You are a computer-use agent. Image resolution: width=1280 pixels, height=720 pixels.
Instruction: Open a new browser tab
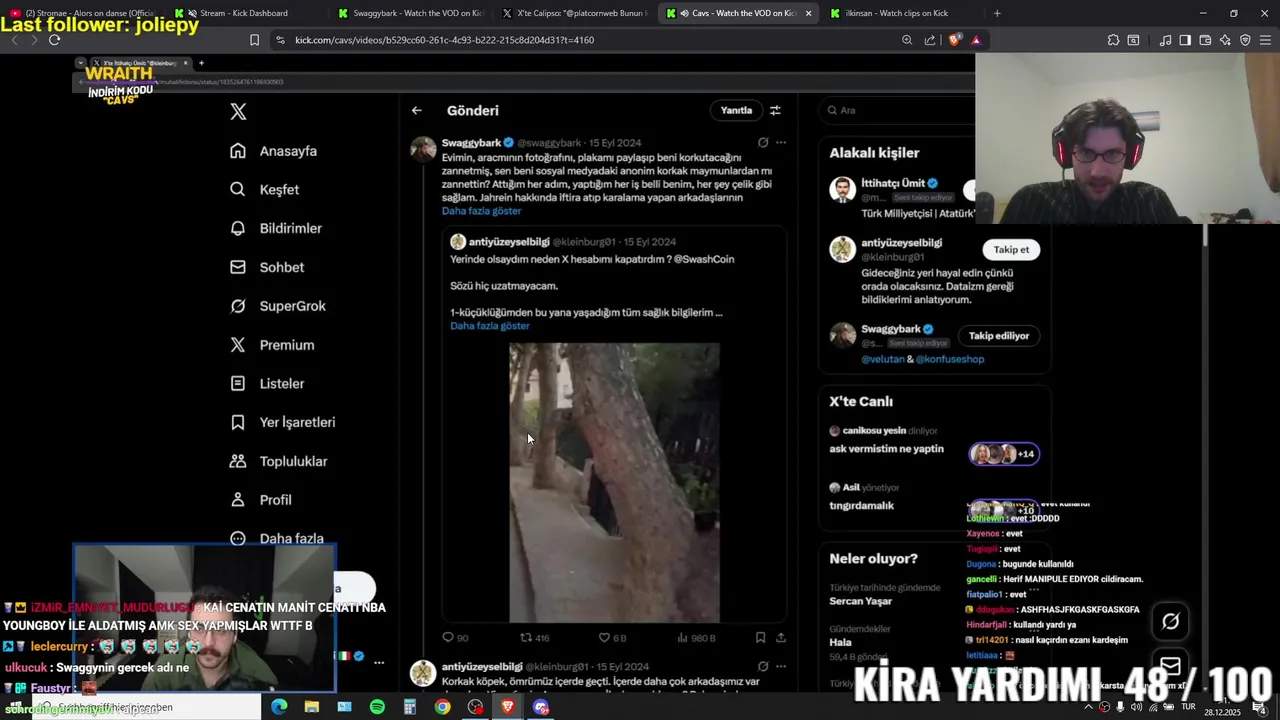click(997, 13)
